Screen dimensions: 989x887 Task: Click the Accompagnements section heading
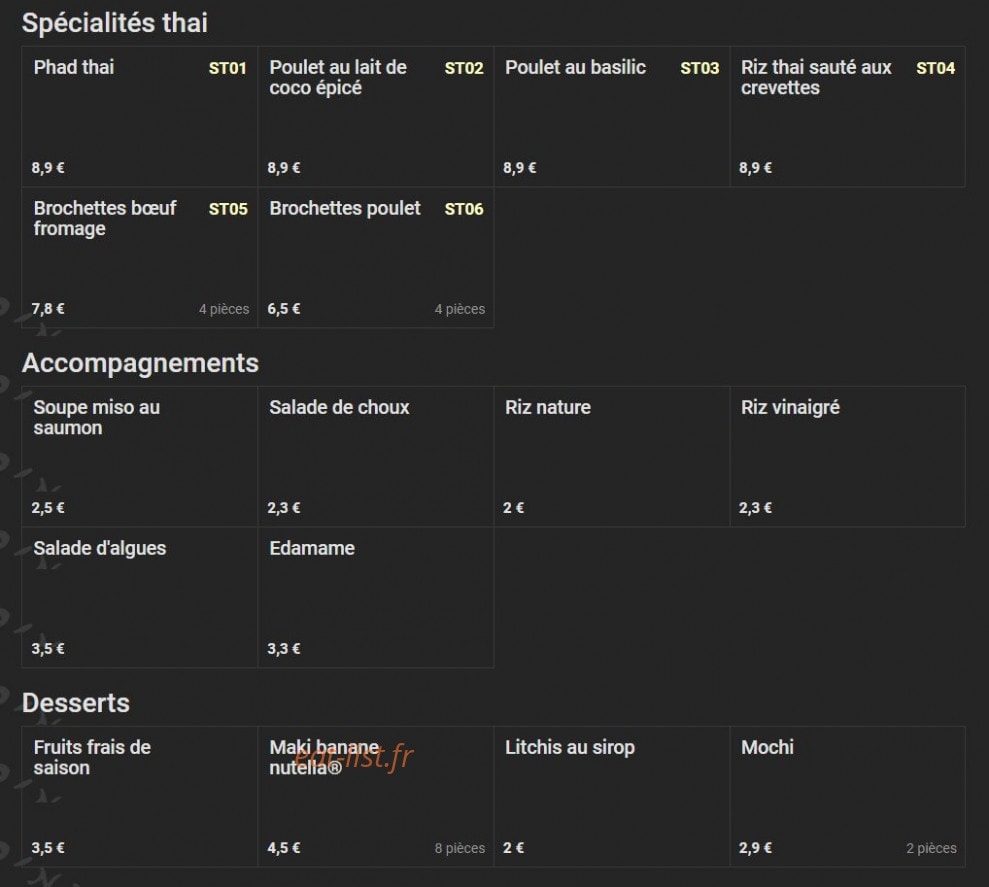140,363
